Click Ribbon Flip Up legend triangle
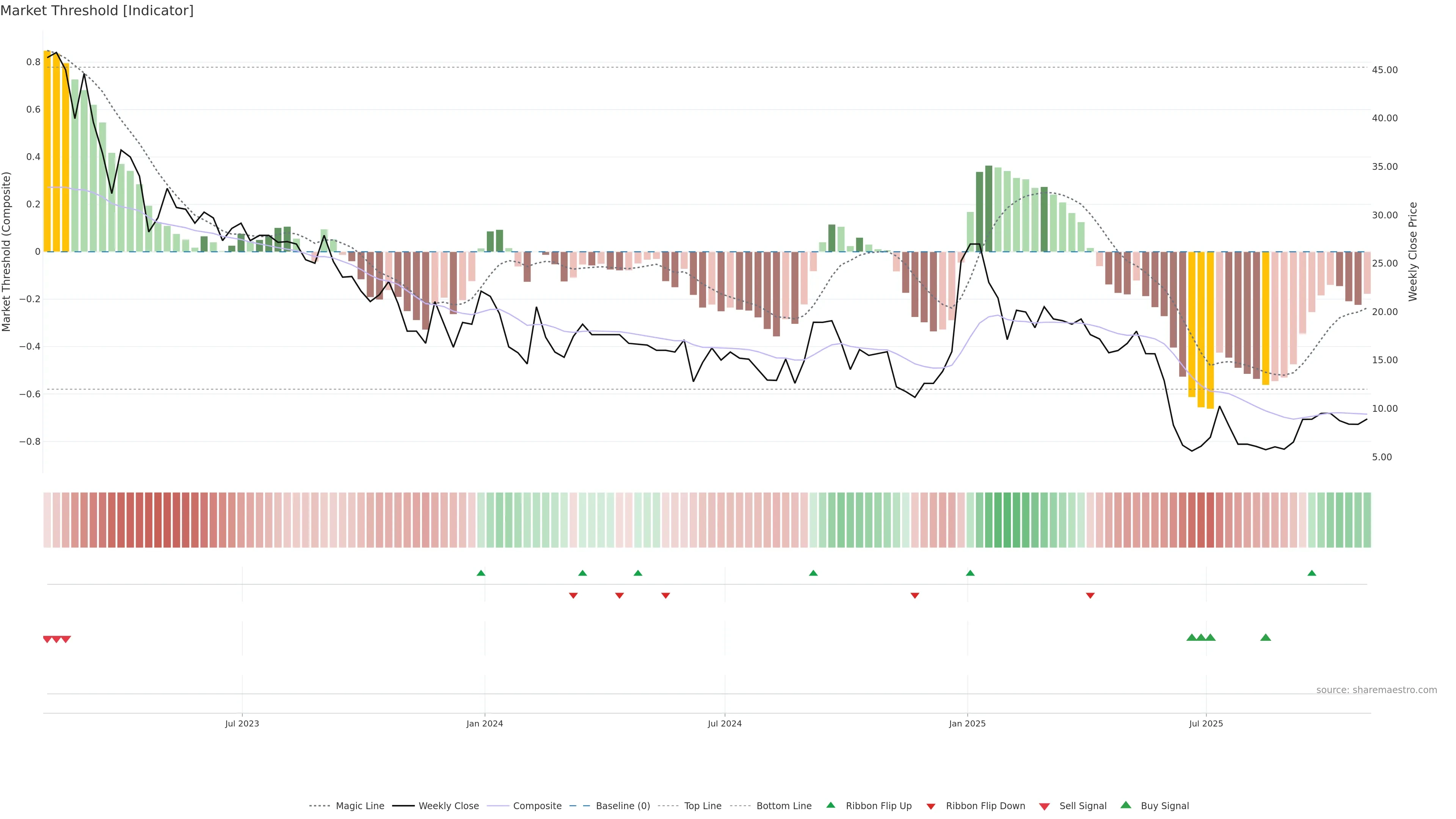 (831, 805)
